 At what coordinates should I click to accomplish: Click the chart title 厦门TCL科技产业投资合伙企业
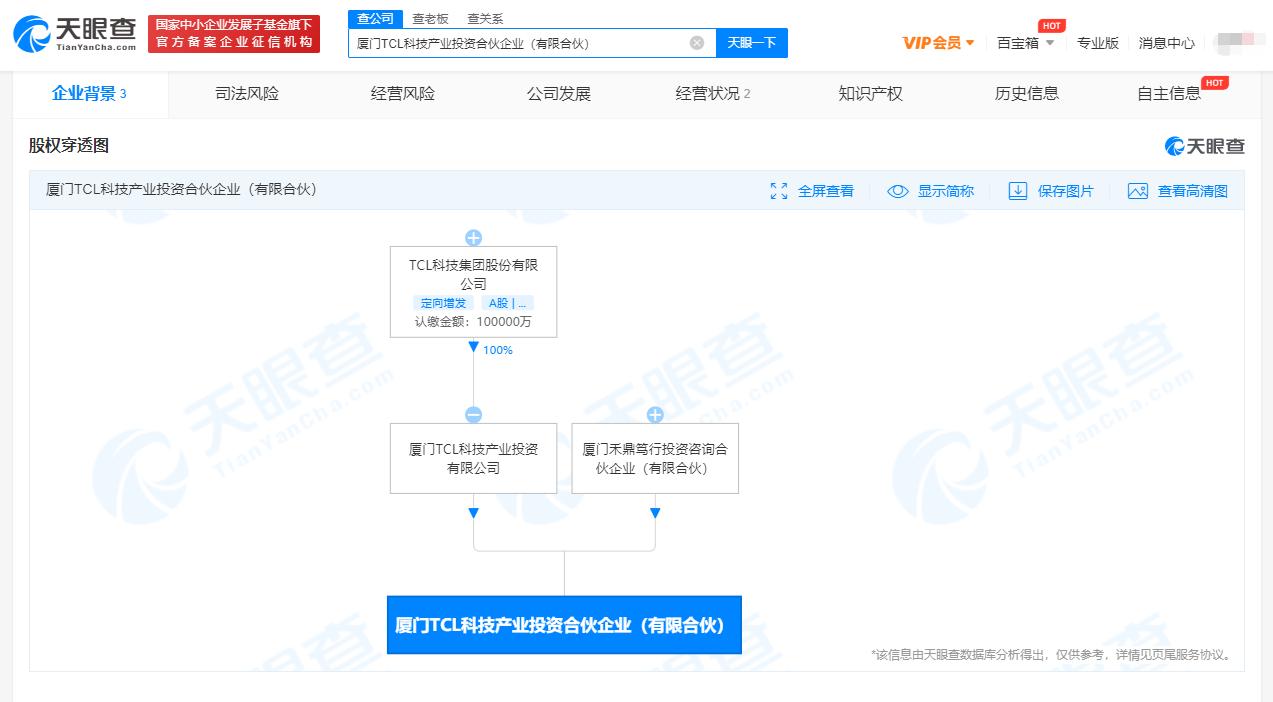coord(181,189)
